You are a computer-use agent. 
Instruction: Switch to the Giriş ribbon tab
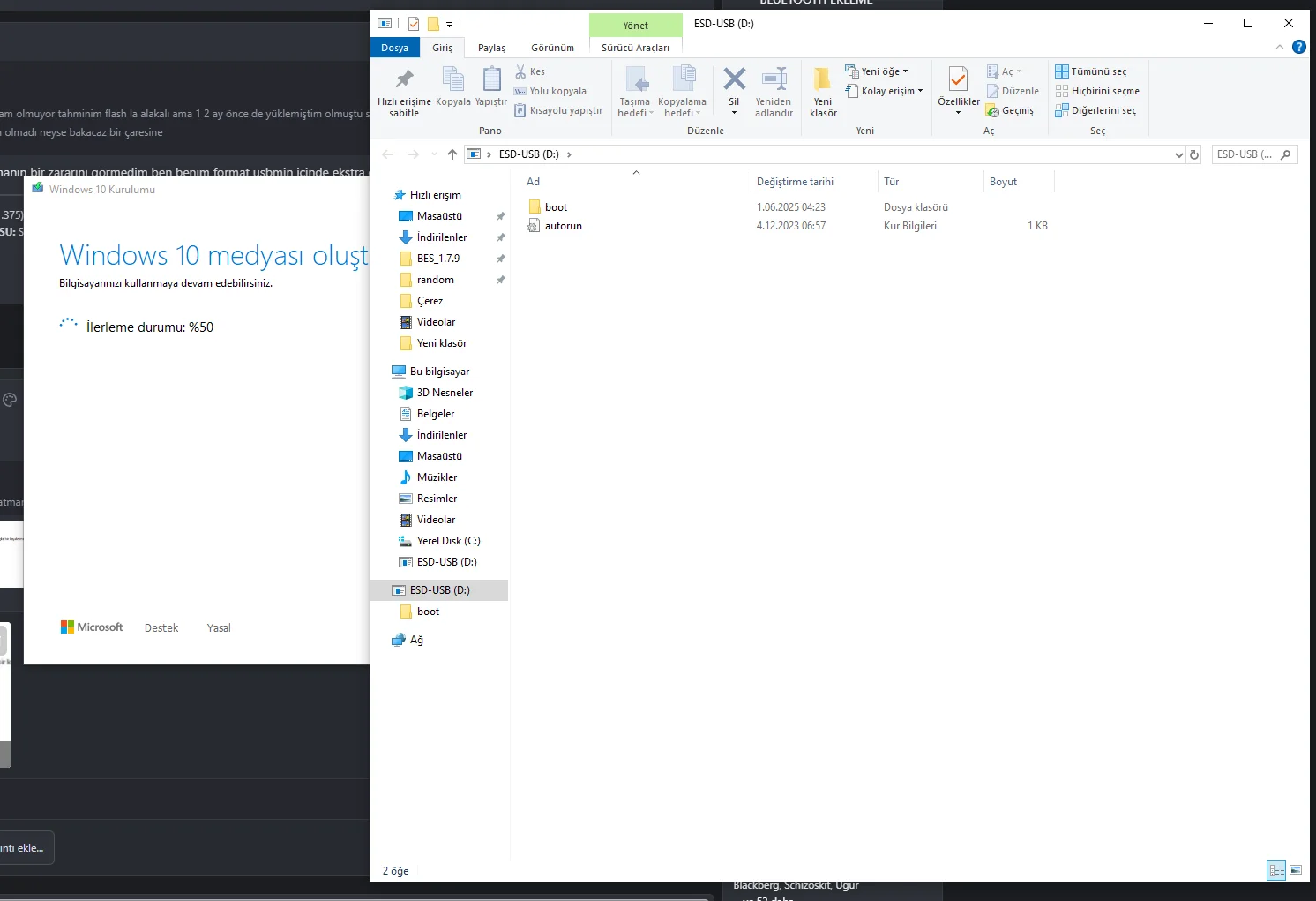pyautogui.click(x=443, y=48)
